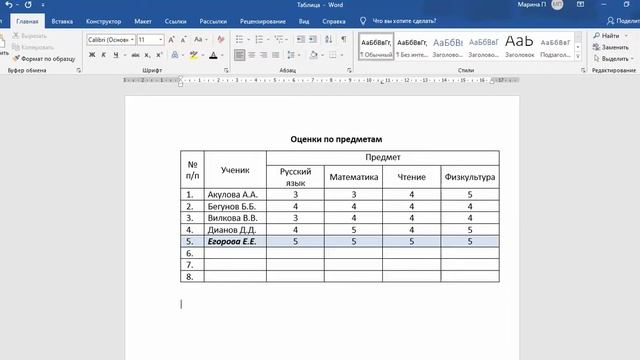Click the Найти button

tap(607, 36)
